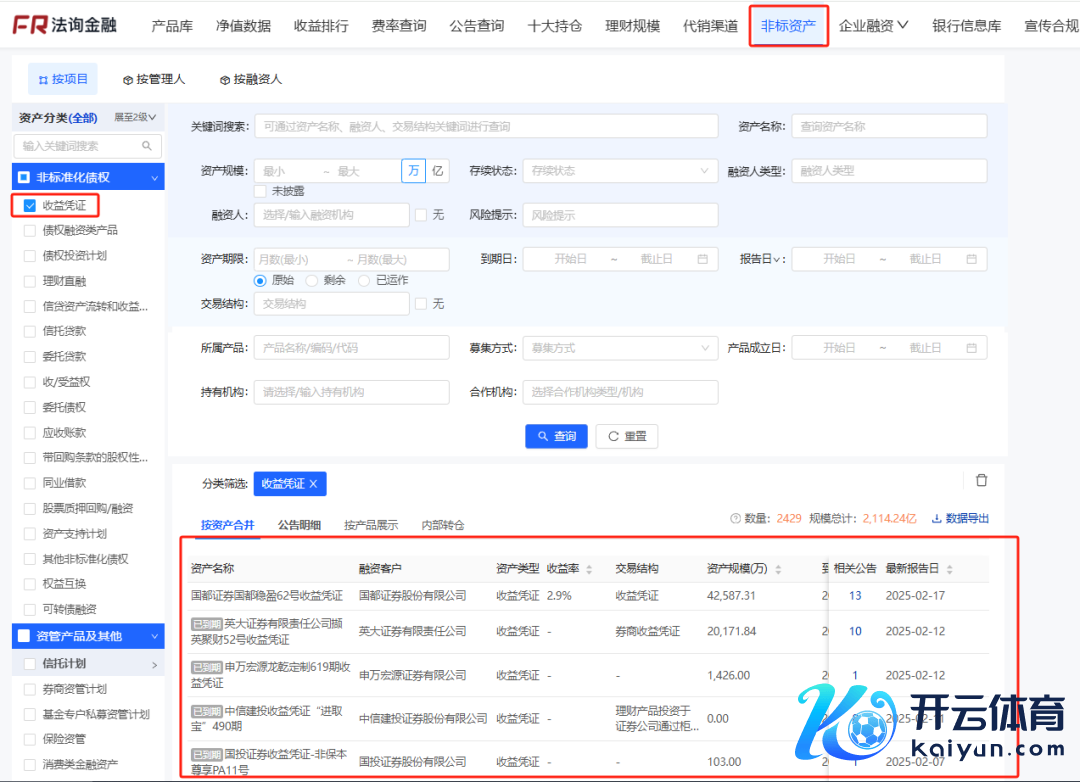The image size is (1080, 782).
Task: Click the 关键词搜索 input field
Action: [486, 127]
